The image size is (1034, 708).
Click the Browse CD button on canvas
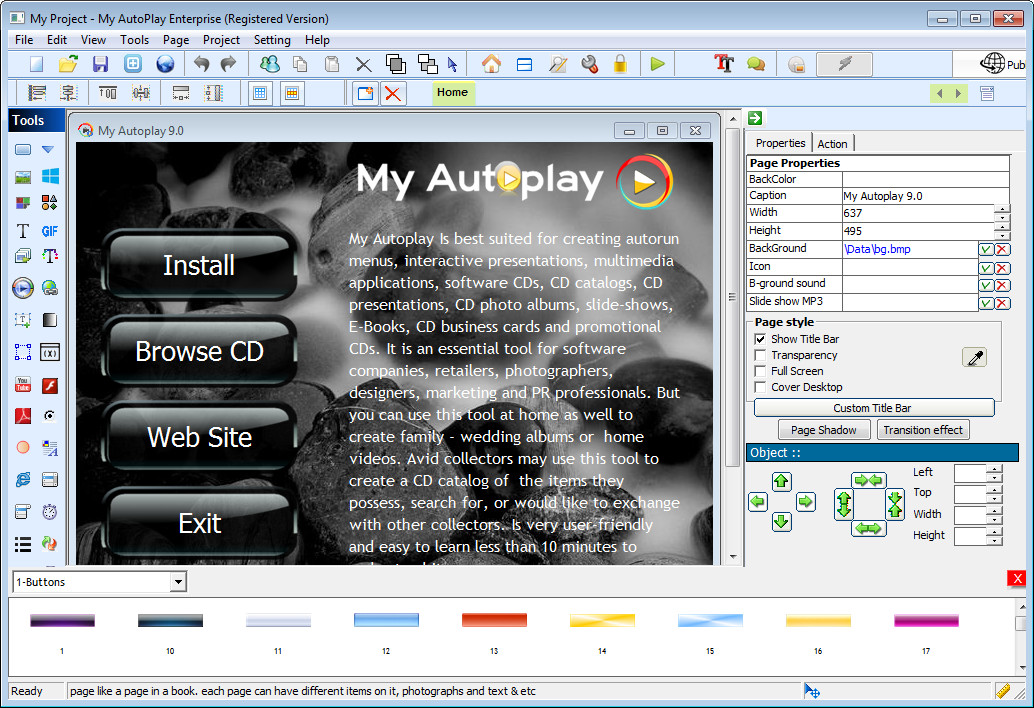(199, 351)
